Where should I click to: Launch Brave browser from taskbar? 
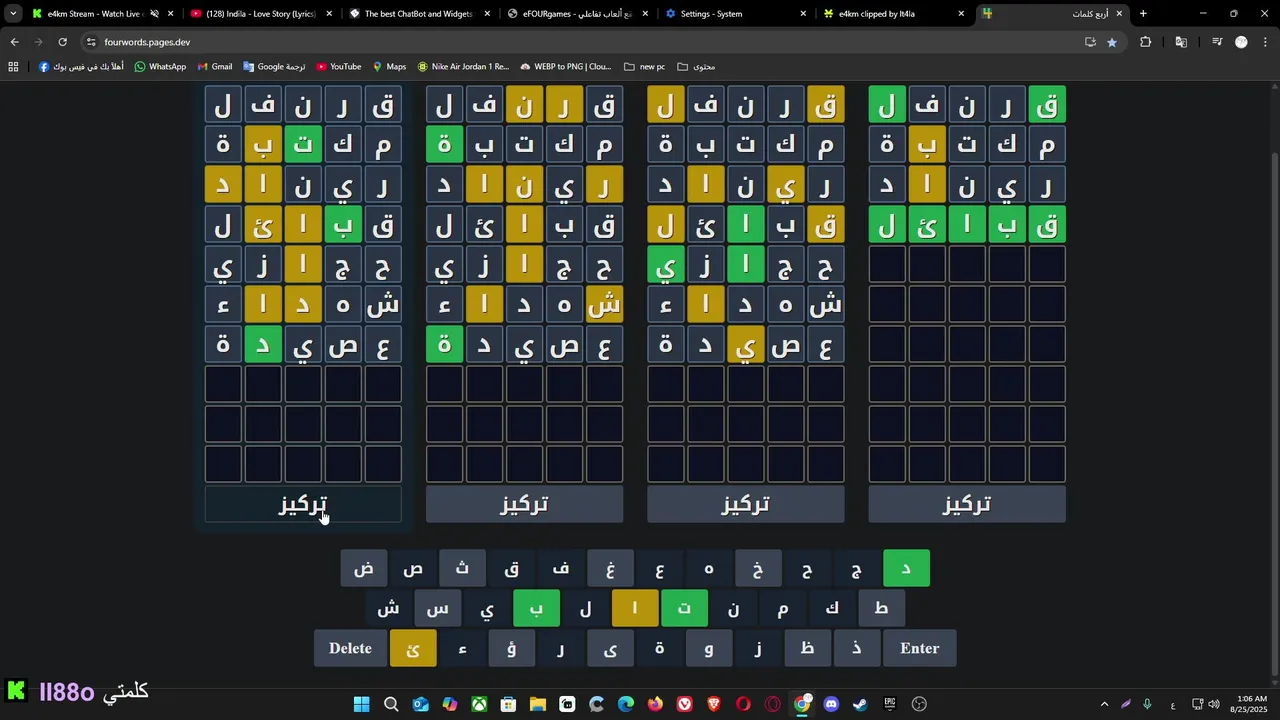pos(714,704)
